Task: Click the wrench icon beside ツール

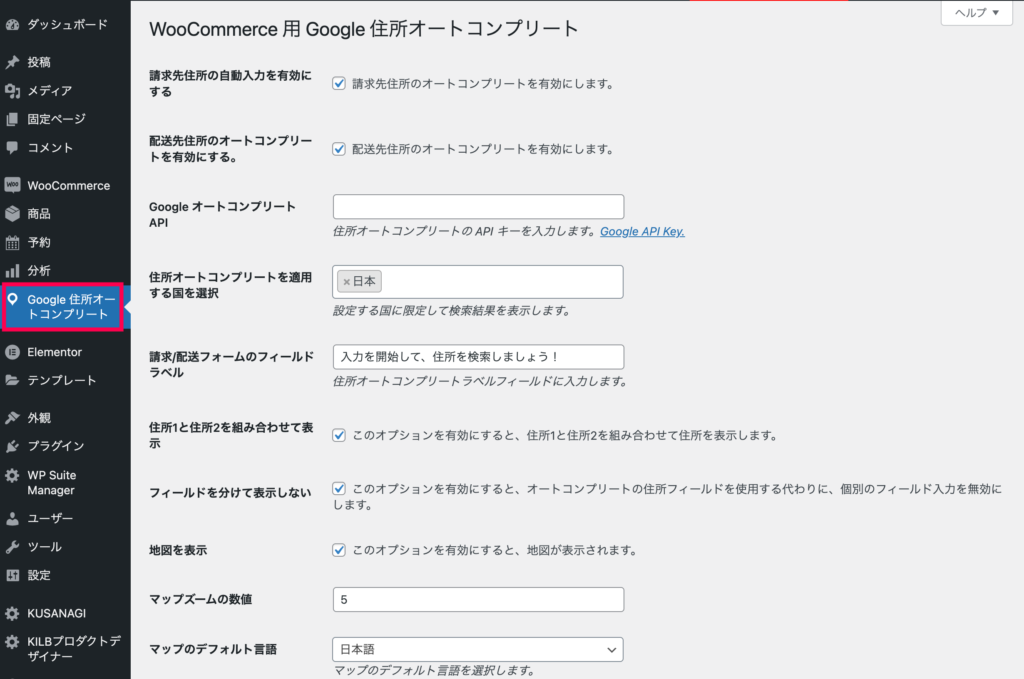Action: (12, 547)
